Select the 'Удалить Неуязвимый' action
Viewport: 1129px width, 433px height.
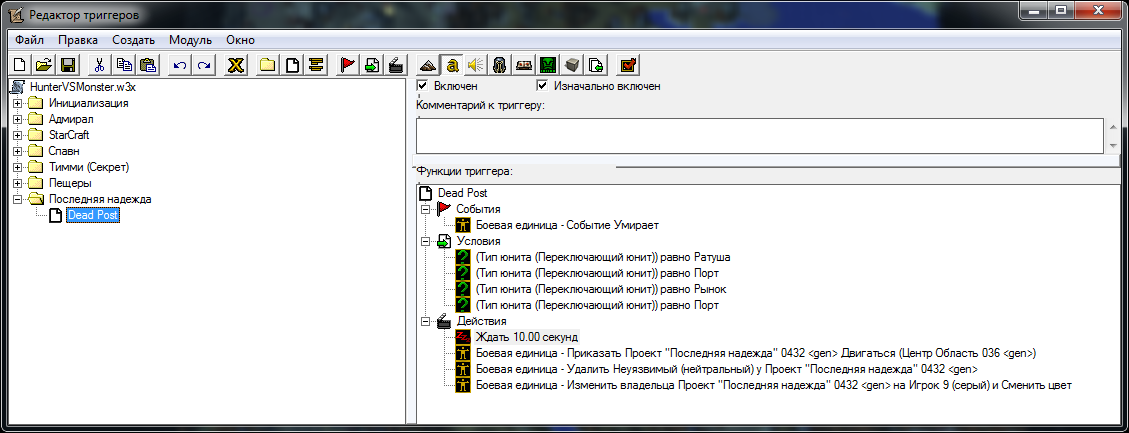click(726, 369)
